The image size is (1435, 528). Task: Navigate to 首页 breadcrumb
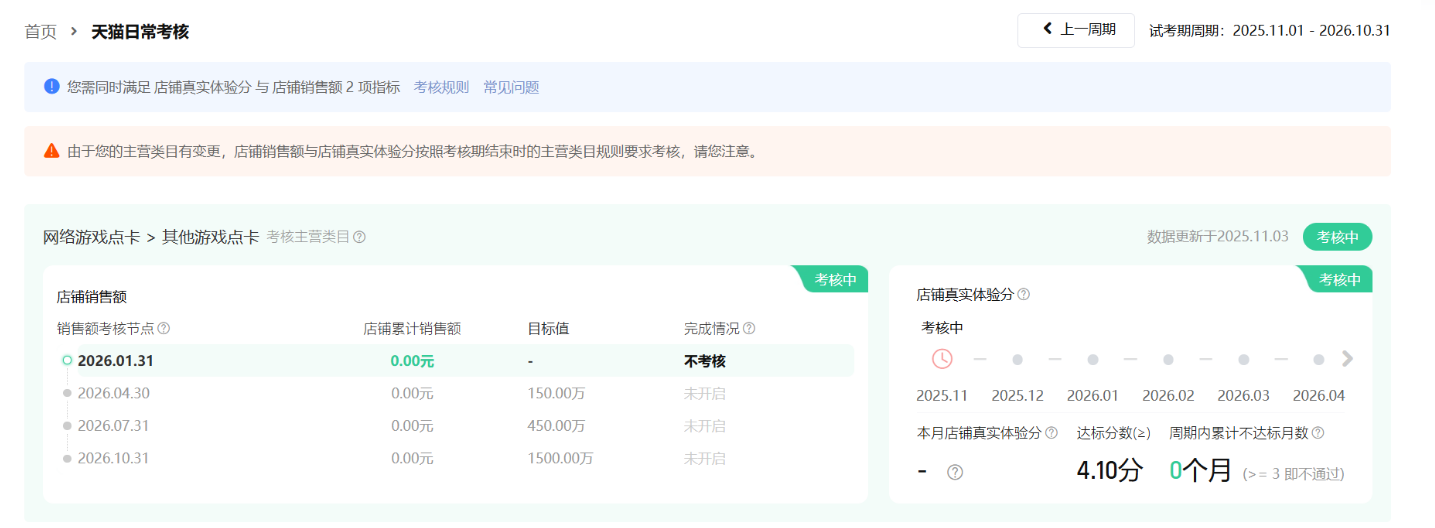(x=40, y=31)
